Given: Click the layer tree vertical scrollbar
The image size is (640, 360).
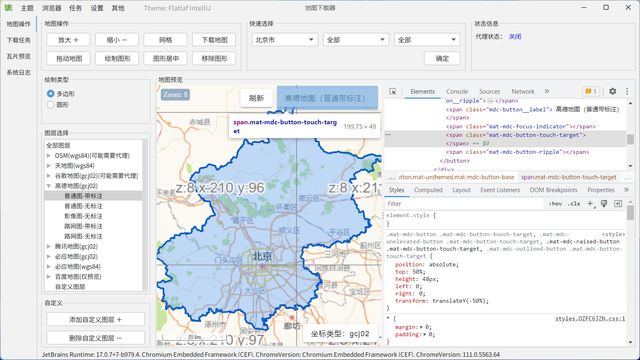Looking at the screenshot, I should (x=145, y=215).
